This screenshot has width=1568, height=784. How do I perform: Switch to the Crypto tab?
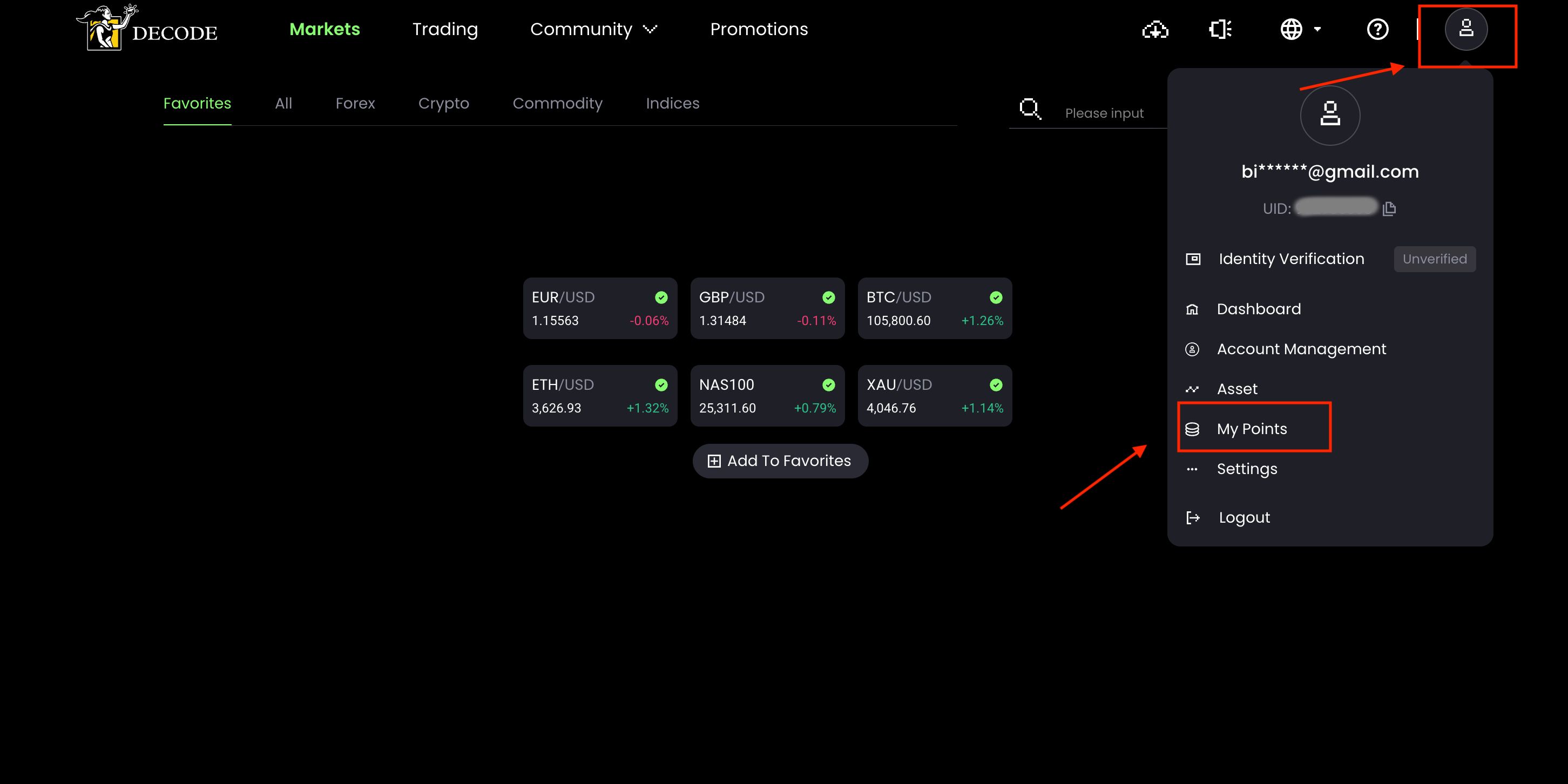pyautogui.click(x=443, y=104)
